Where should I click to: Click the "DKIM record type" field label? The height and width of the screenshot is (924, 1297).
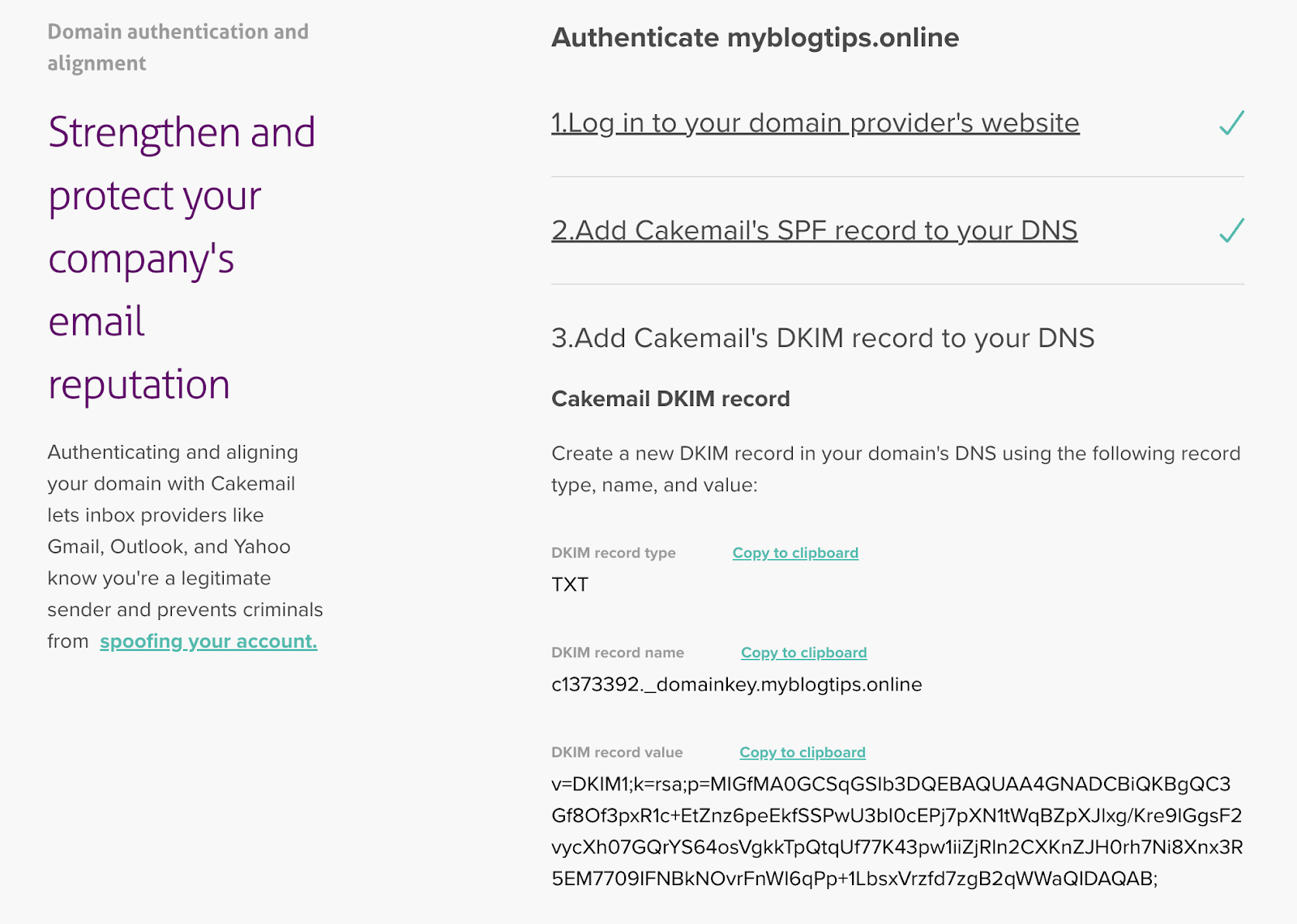(x=613, y=553)
